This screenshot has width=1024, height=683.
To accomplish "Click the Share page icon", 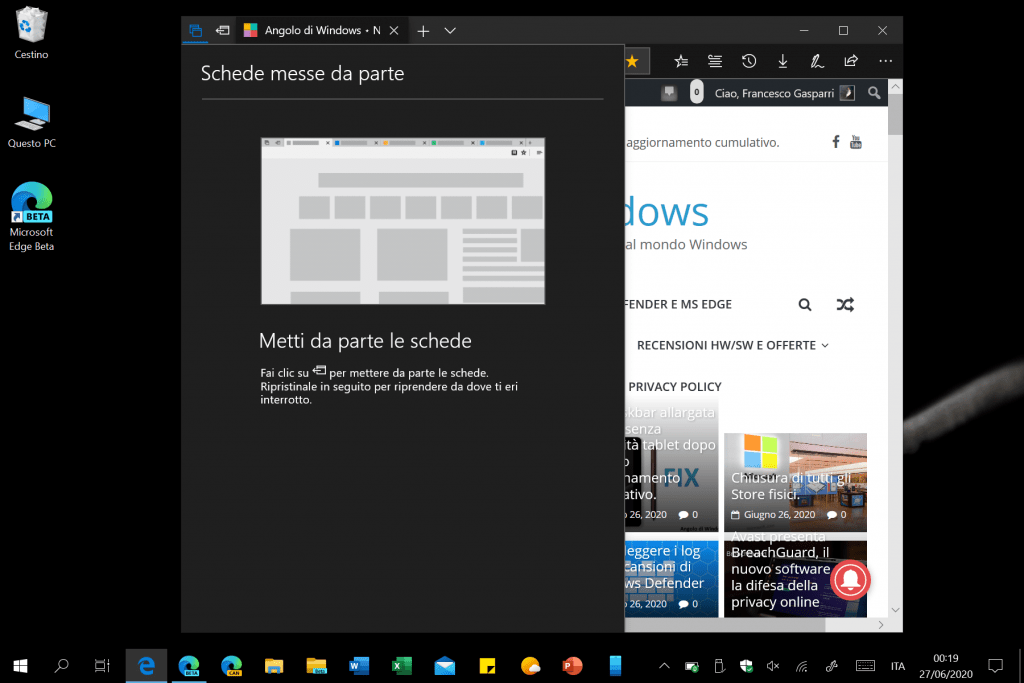I will point(851,61).
